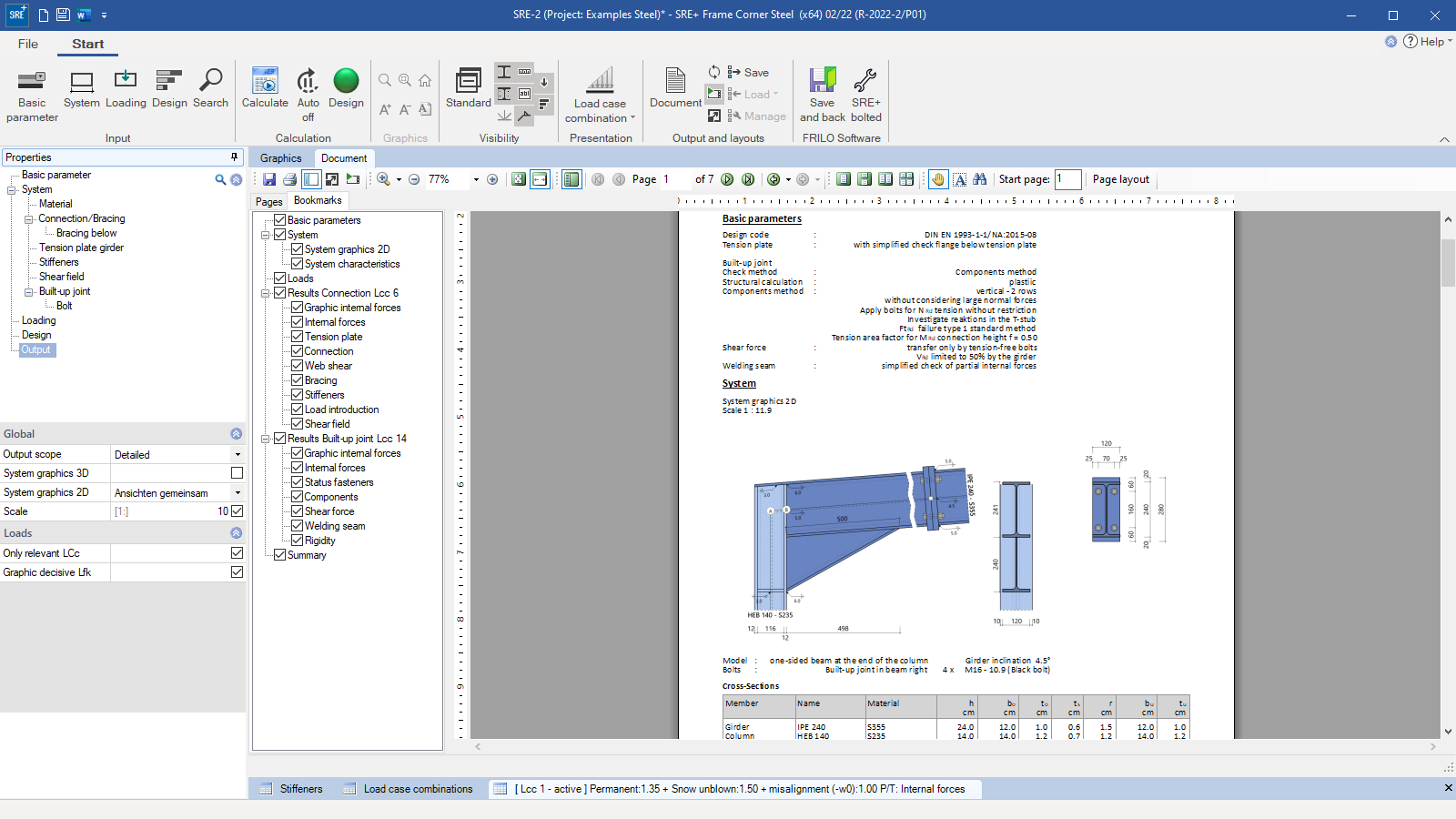
Task: Collapse the Loads section chevron
Action: tap(236, 533)
